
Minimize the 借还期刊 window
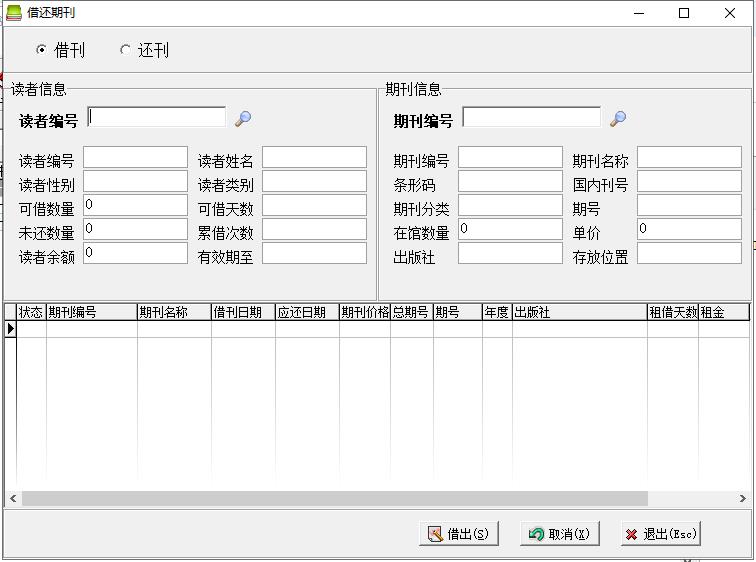(x=639, y=13)
